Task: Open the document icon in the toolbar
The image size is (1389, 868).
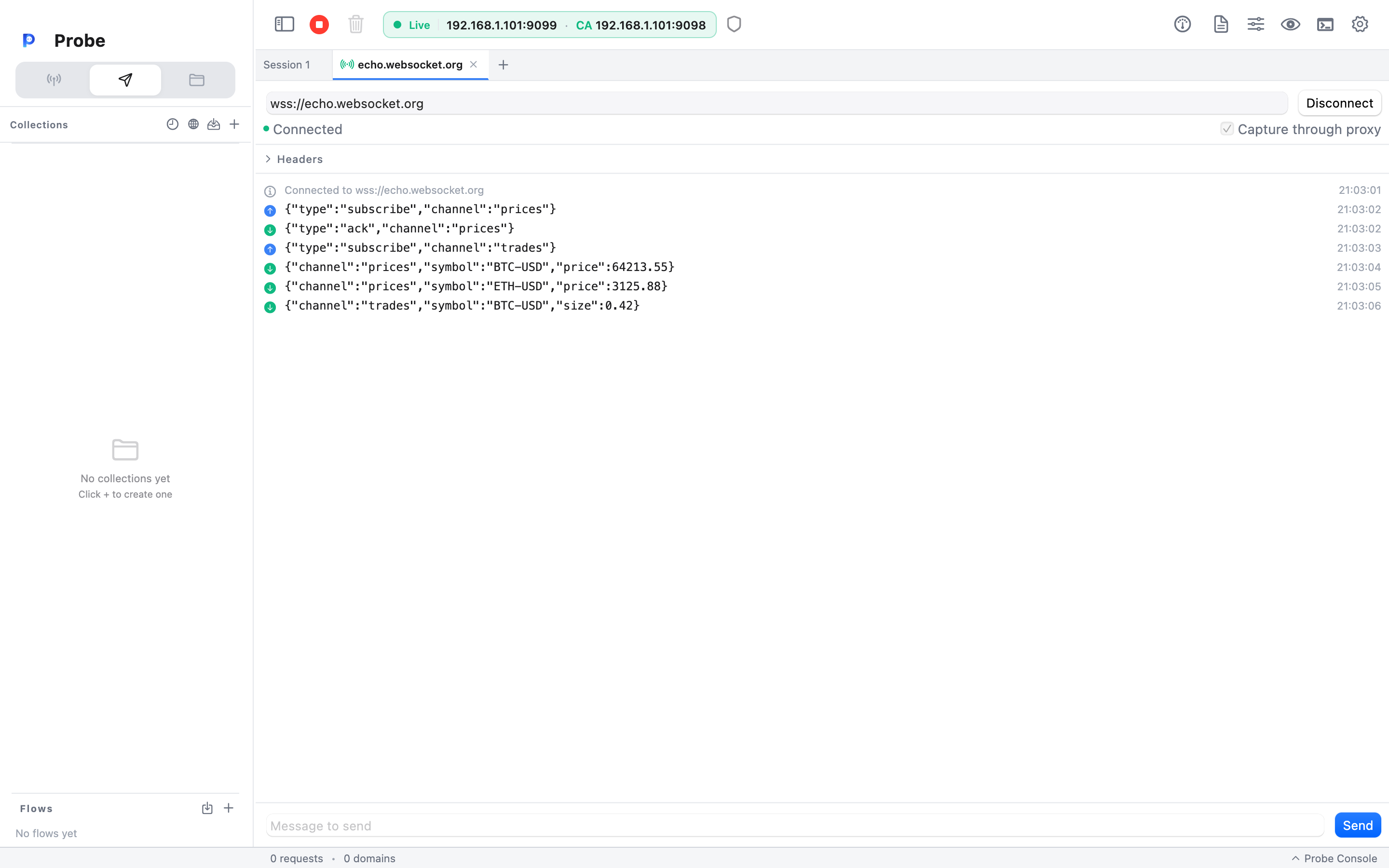Action: tap(1221, 24)
